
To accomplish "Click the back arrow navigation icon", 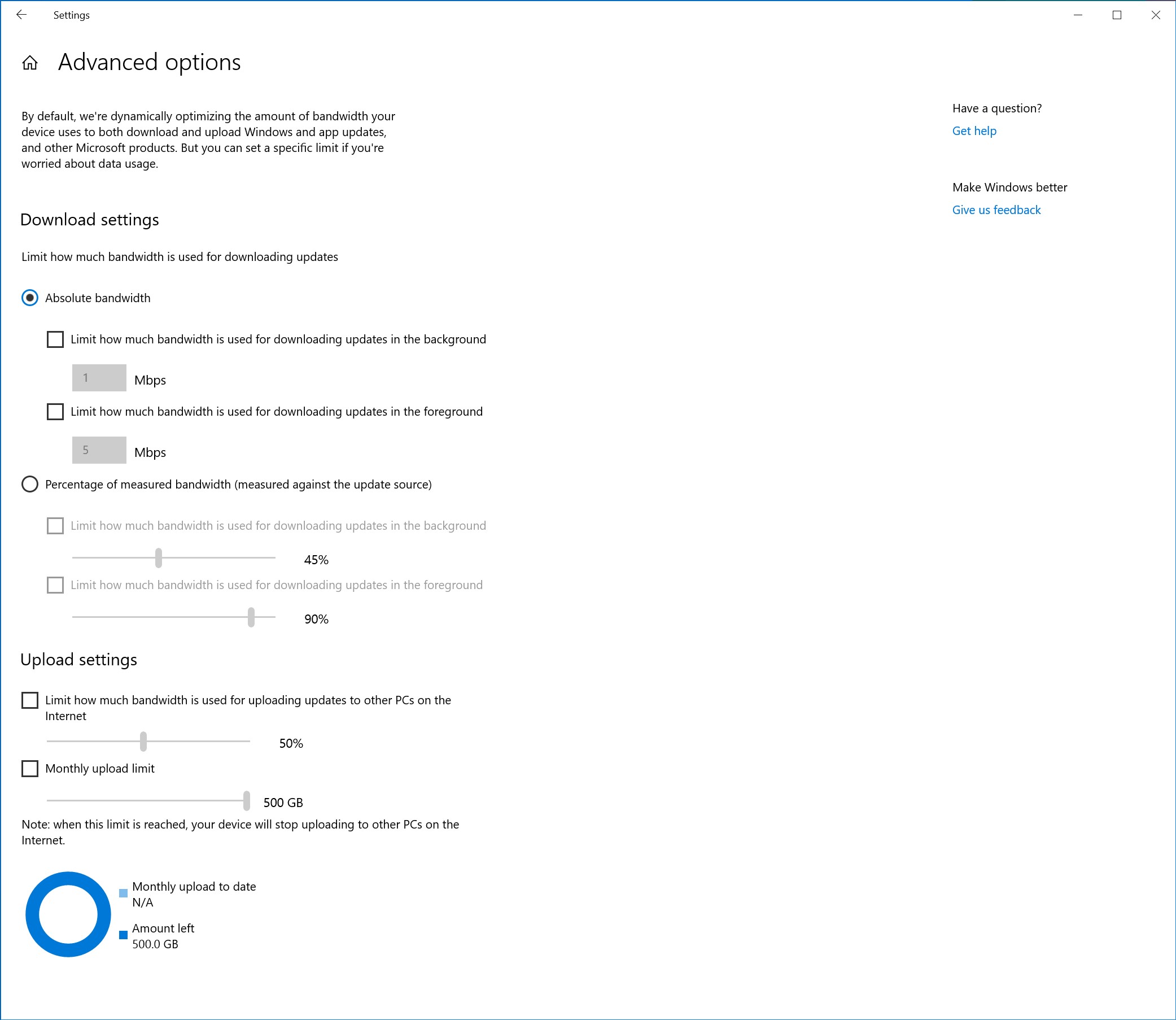I will 24,15.
